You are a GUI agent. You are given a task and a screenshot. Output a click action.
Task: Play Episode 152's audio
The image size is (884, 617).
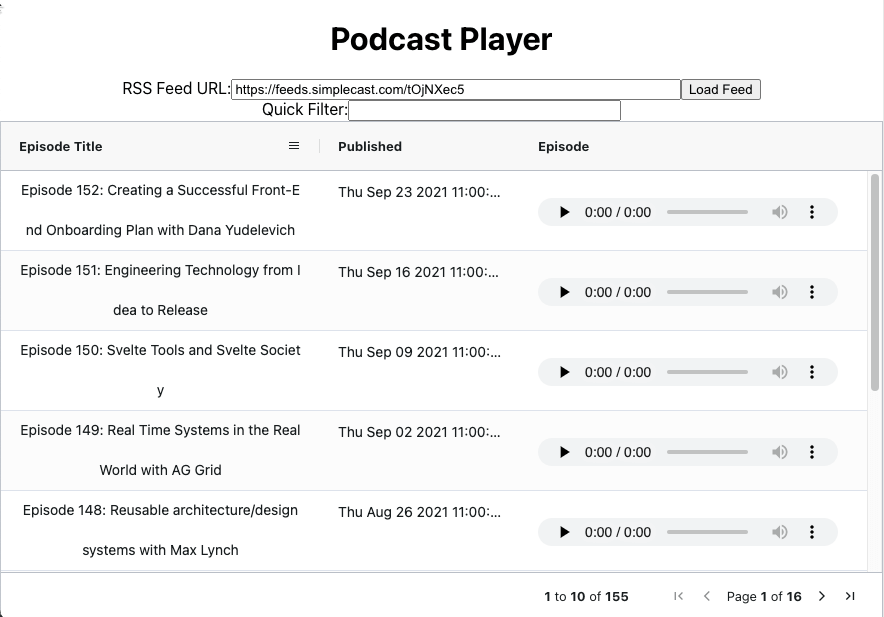pyautogui.click(x=563, y=212)
